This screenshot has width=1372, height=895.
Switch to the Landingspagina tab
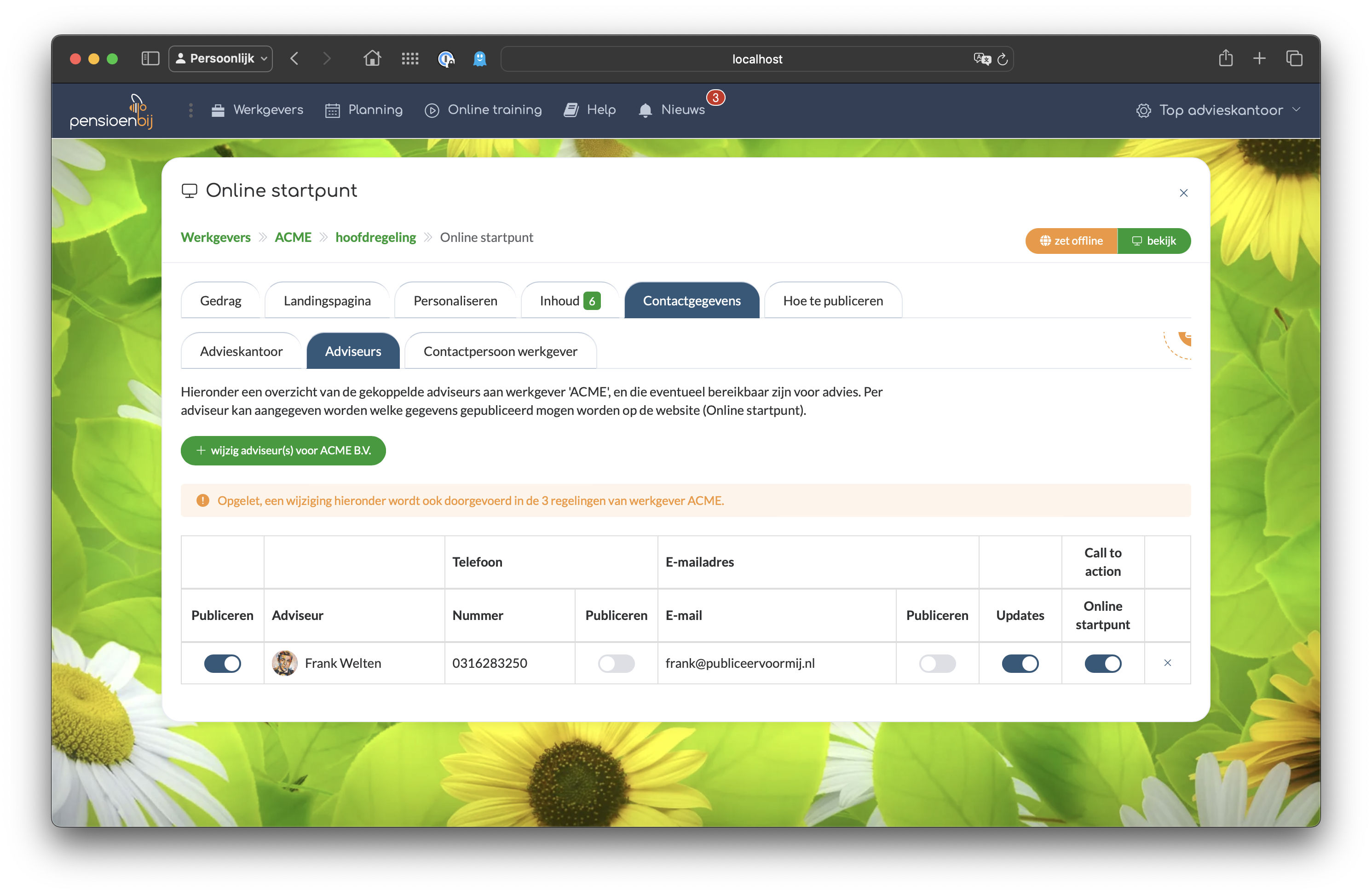(327, 300)
